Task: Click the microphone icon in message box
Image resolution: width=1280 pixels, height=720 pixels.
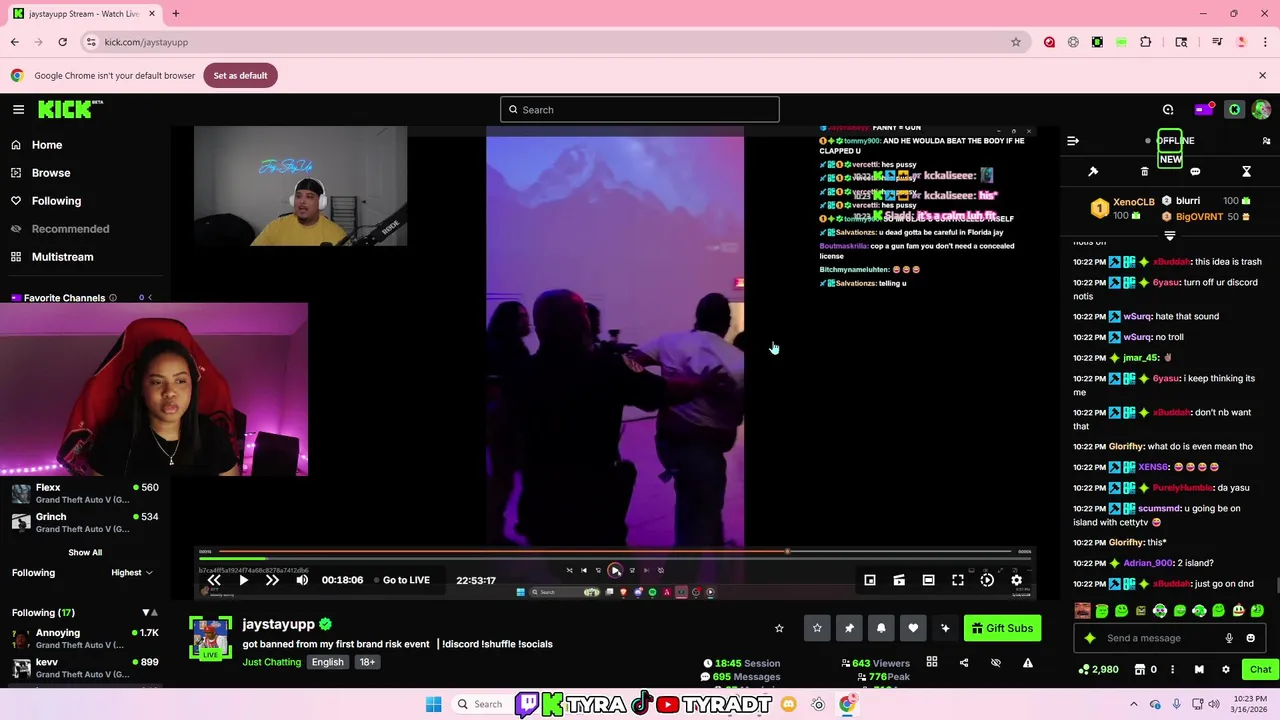Action: (1229, 638)
